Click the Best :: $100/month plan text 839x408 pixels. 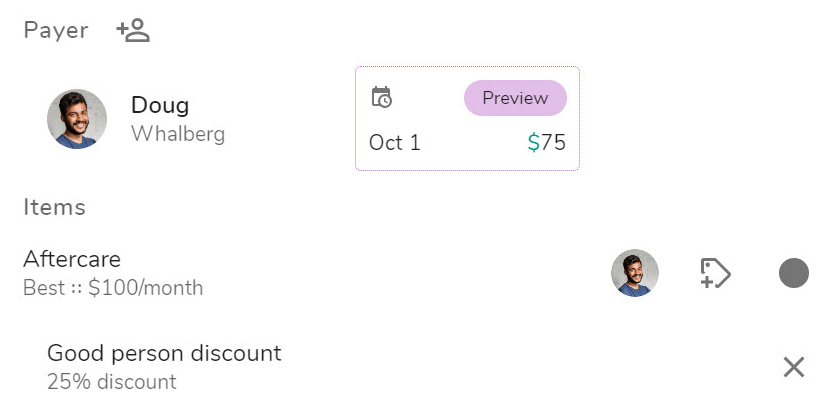113,289
